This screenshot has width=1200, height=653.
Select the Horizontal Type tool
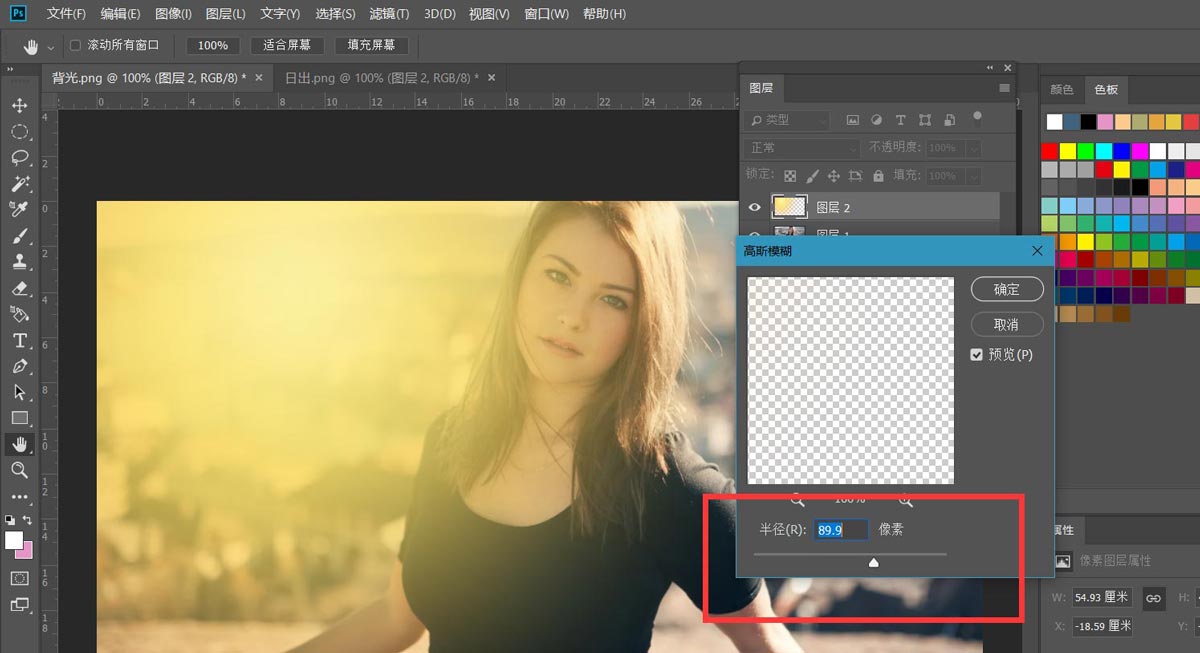point(19,340)
